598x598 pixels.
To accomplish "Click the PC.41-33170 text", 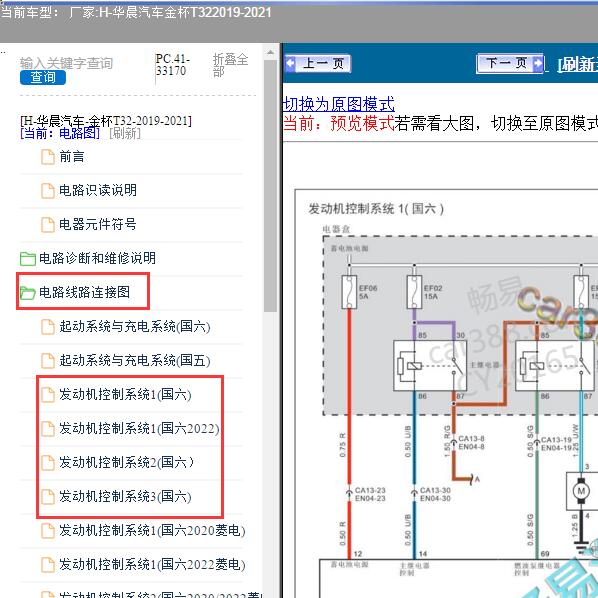I will point(172,65).
